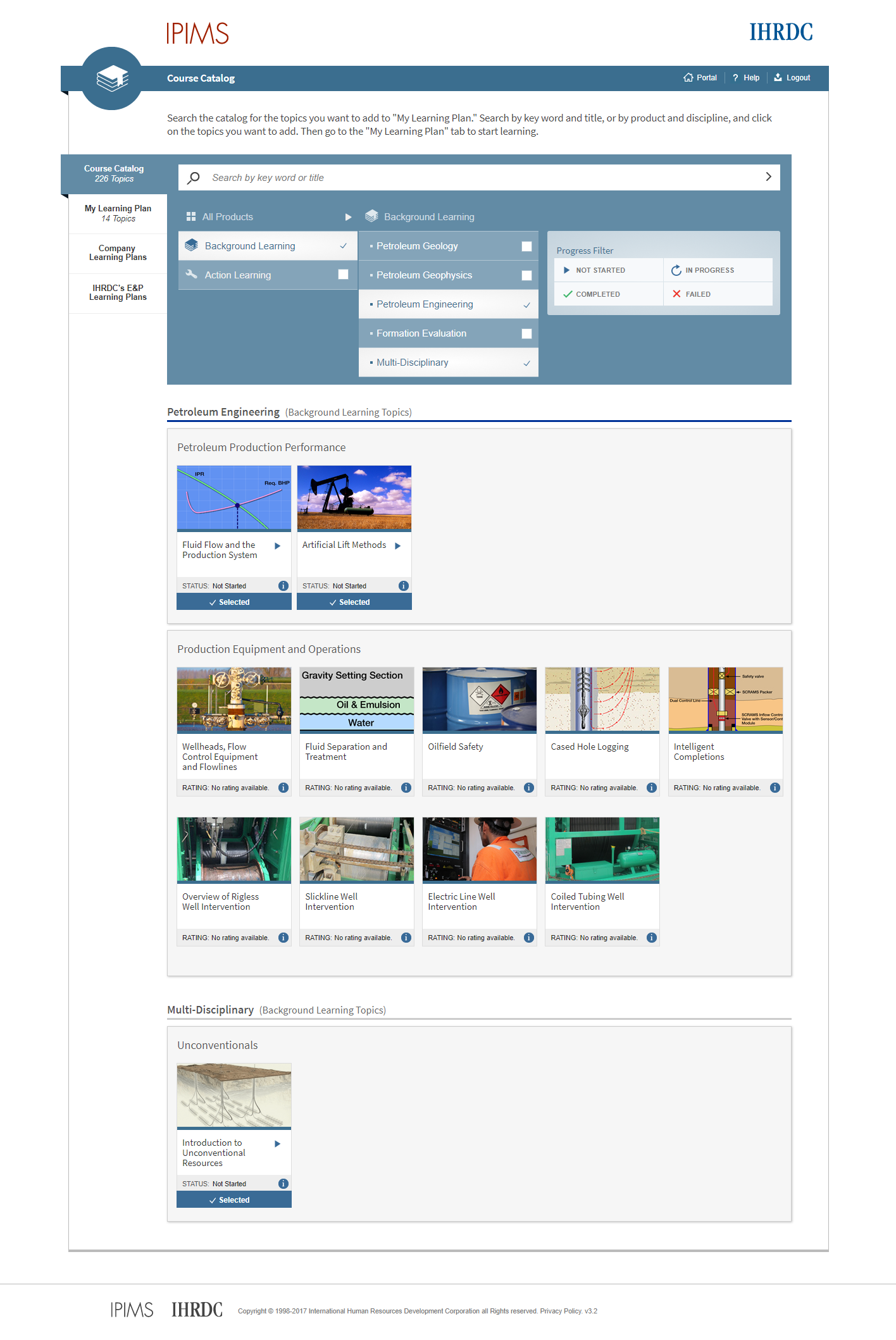The width and height of the screenshot is (896, 1340).
Task: Expand the All Products arrow
Action: [x=348, y=217]
